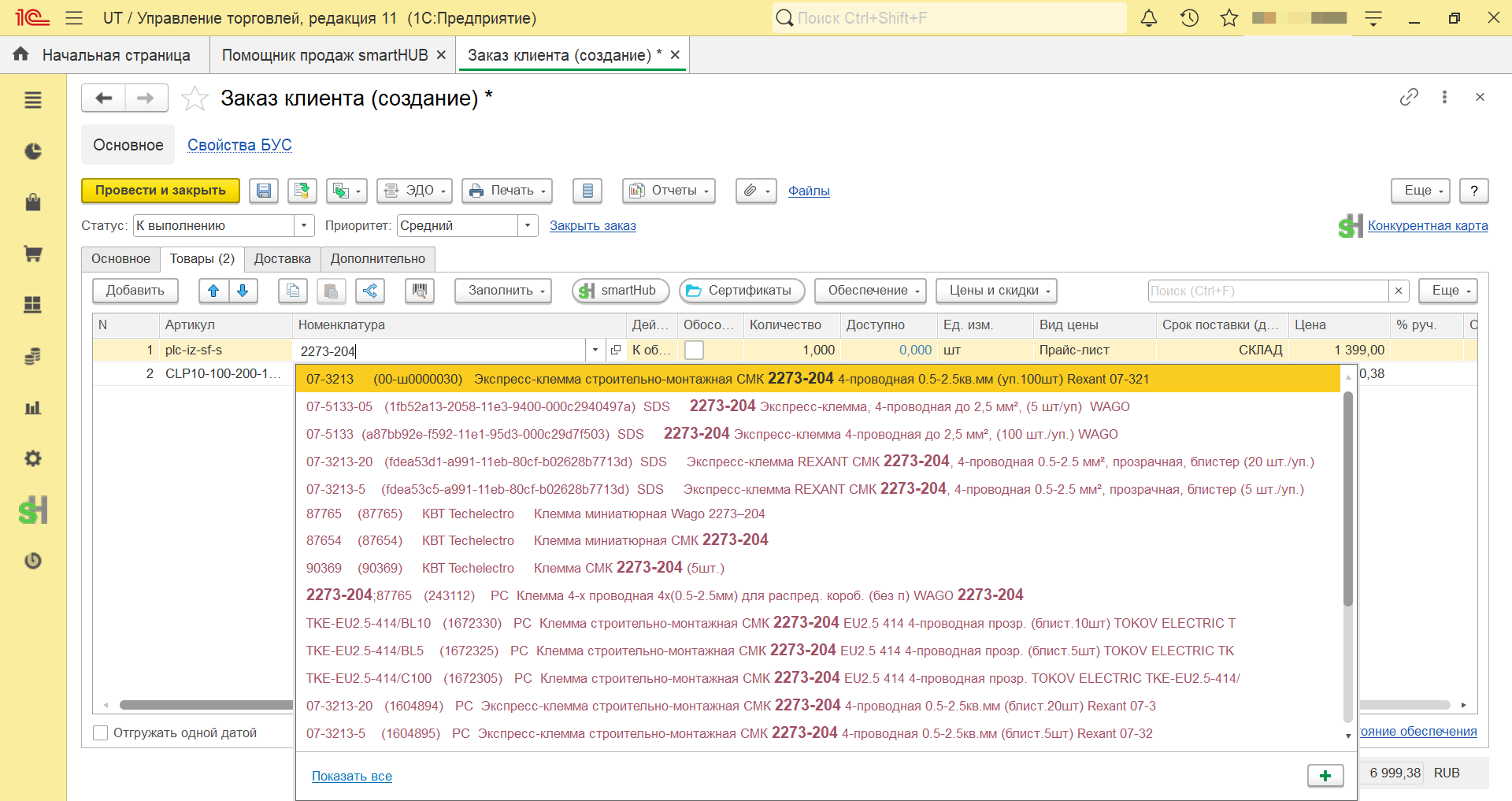Click the favorites star next to title
Viewport: 1512px width, 801px height.
pyautogui.click(x=195, y=98)
